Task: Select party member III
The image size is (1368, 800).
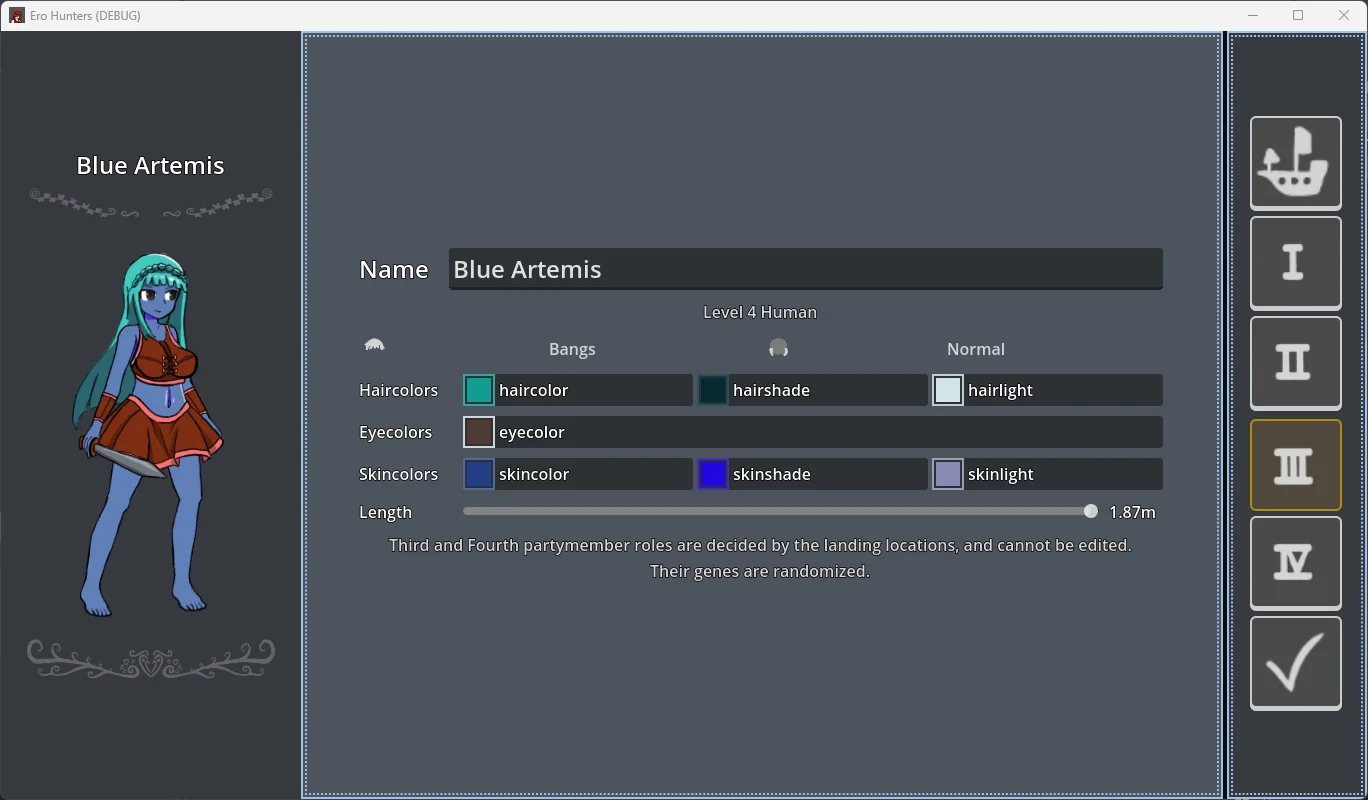Action: point(1295,465)
